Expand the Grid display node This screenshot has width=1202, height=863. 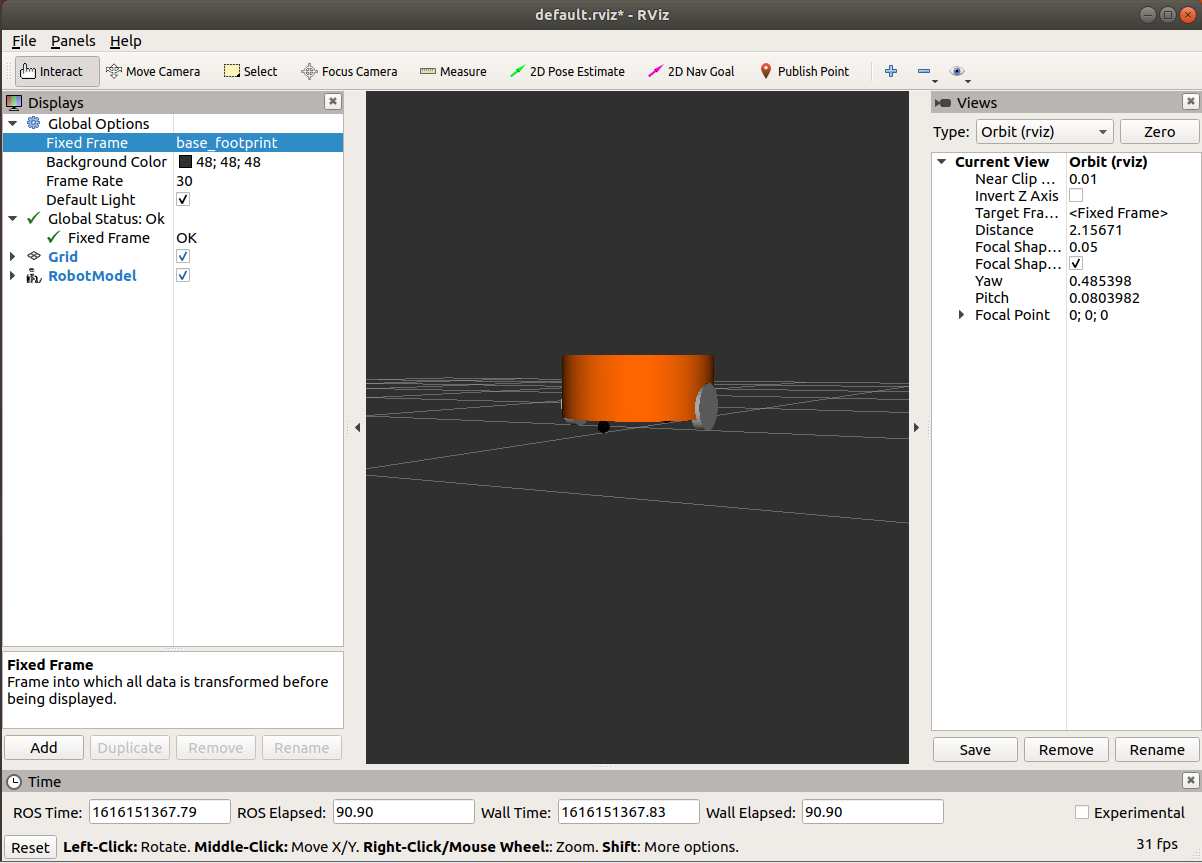coord(13,256)
